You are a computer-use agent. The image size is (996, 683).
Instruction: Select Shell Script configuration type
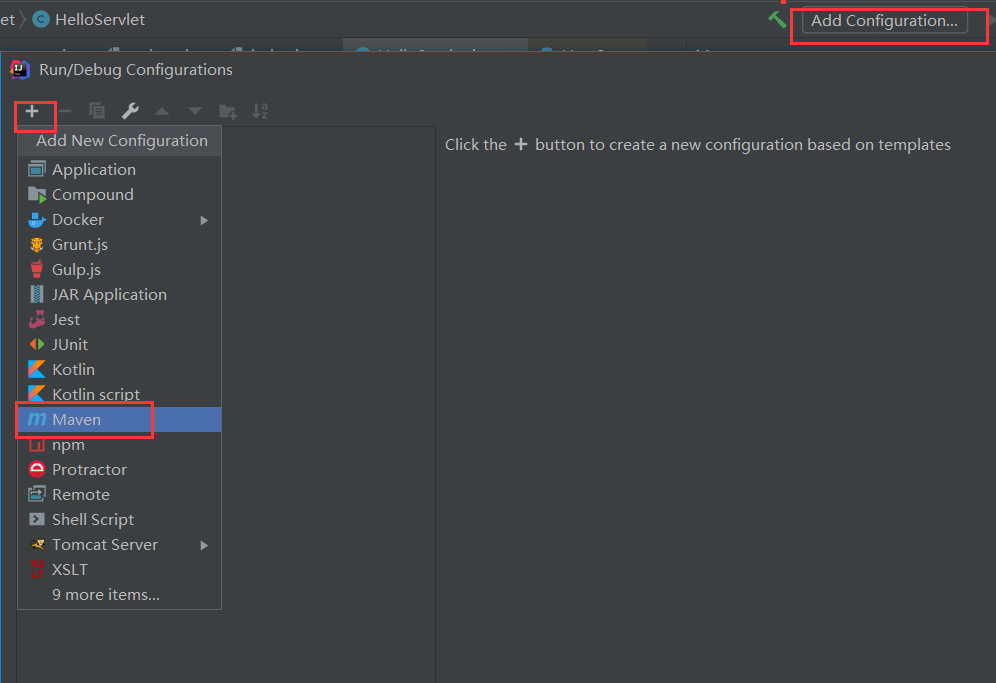click(x=119, y=520)
